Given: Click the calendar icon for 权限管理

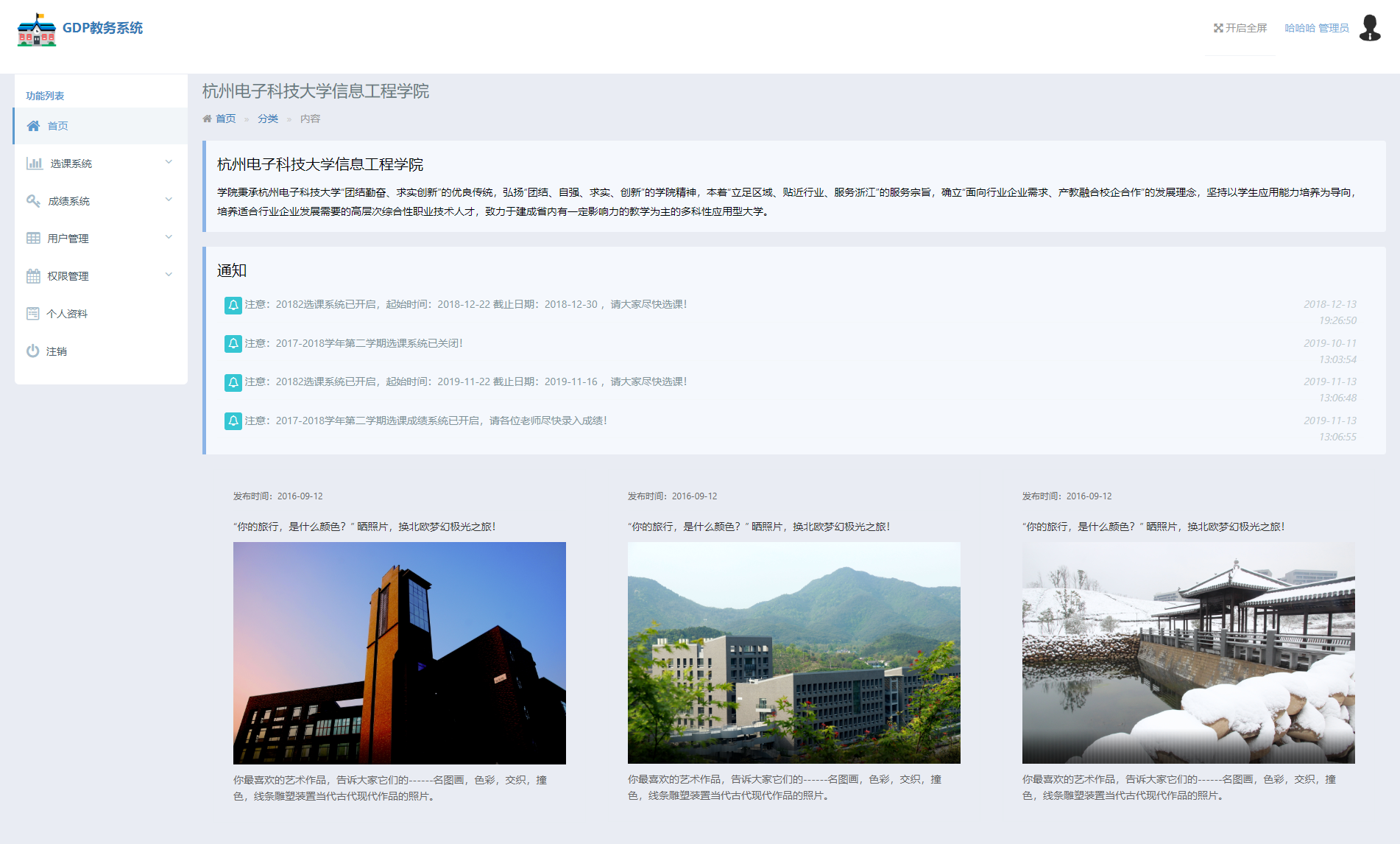Looking at the screenshot, I should (x=33, y=276).
